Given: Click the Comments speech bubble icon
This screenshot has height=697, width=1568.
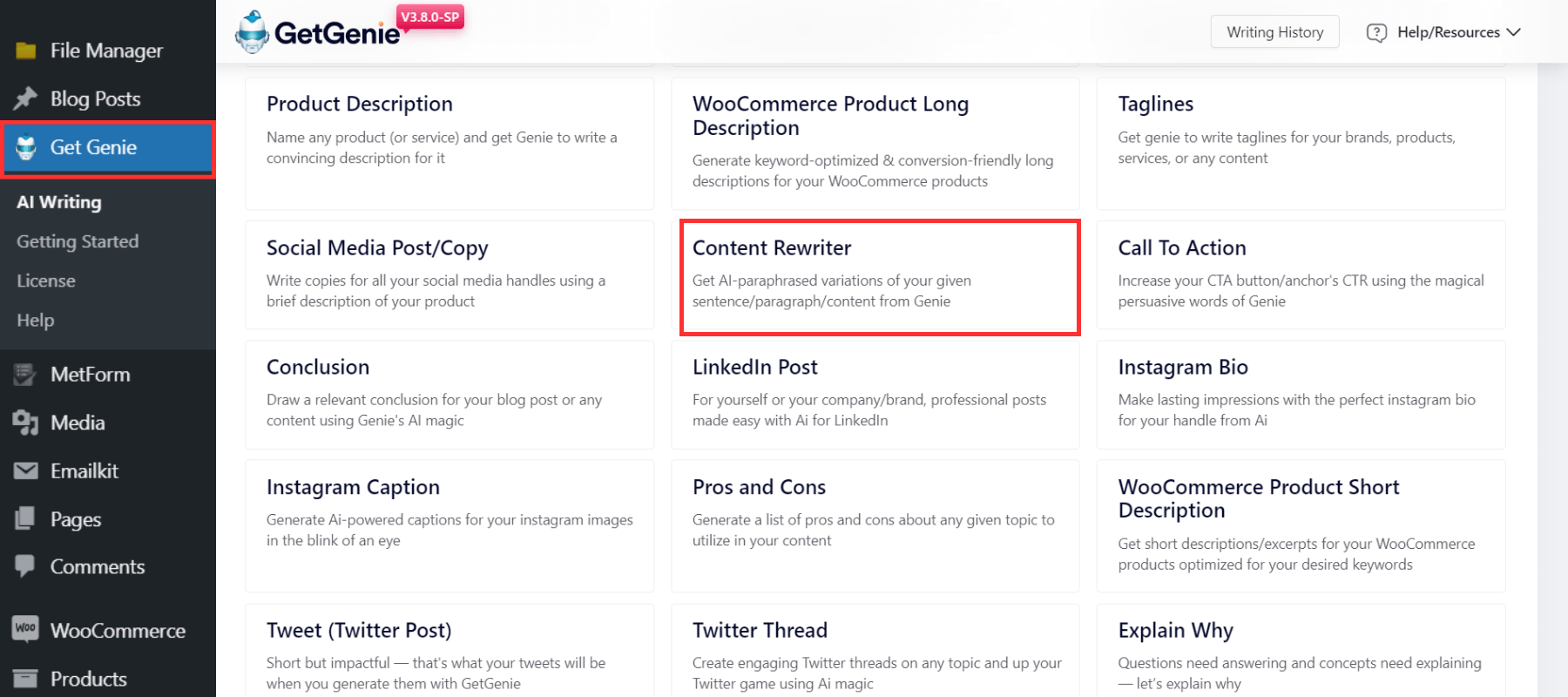Looking at the screenshot, I should pyautogui.click(x=25, y=566).
